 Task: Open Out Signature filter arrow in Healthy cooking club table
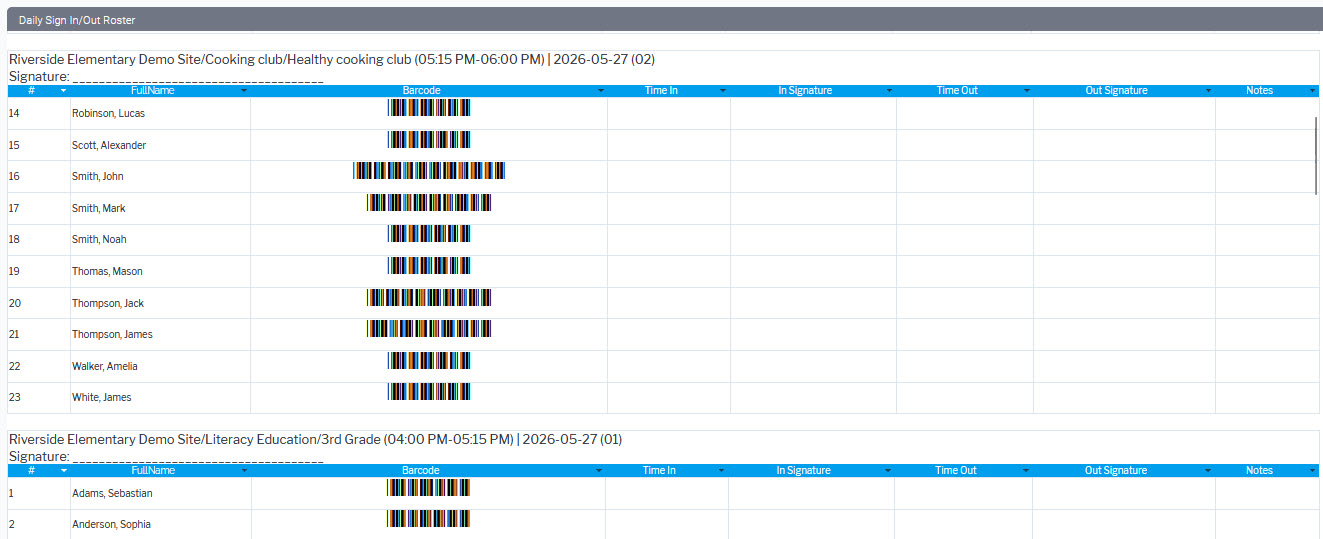(x=1208, y=91)
